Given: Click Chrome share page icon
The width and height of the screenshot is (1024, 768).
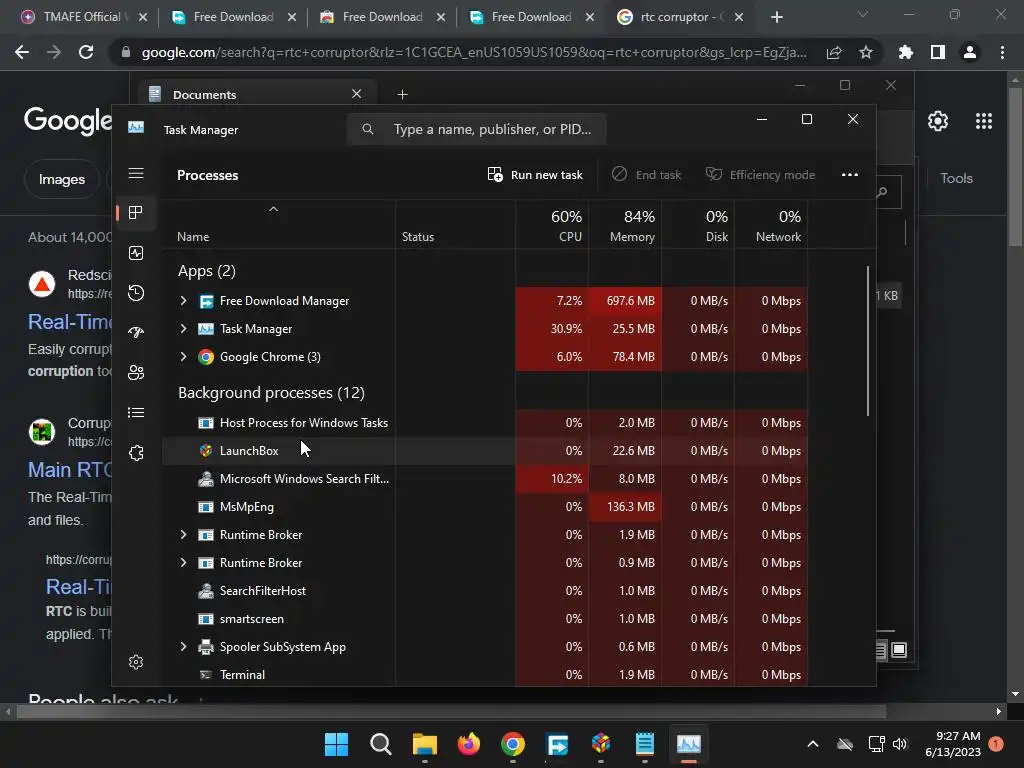Looking at the screenshot, I should tap(834, 52).
